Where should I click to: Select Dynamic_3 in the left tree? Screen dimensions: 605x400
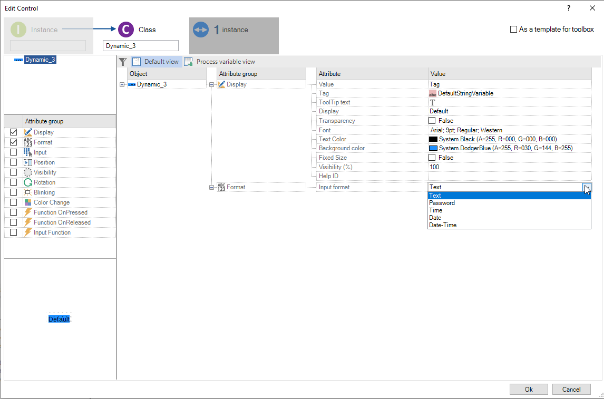[x=40, y=60]
